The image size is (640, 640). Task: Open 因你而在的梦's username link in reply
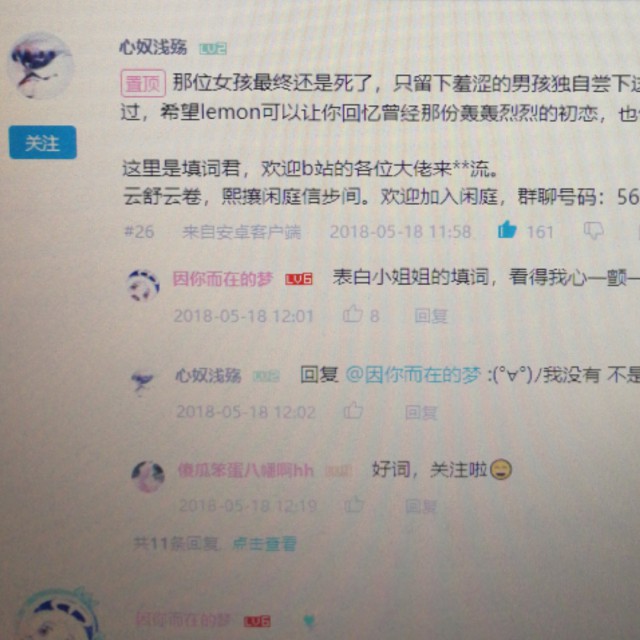(x=222, y=279)
